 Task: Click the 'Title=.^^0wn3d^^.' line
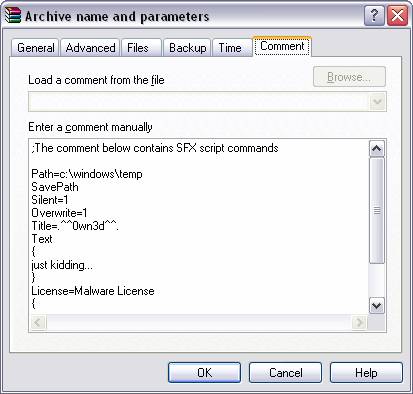click(x=75, y=226)
